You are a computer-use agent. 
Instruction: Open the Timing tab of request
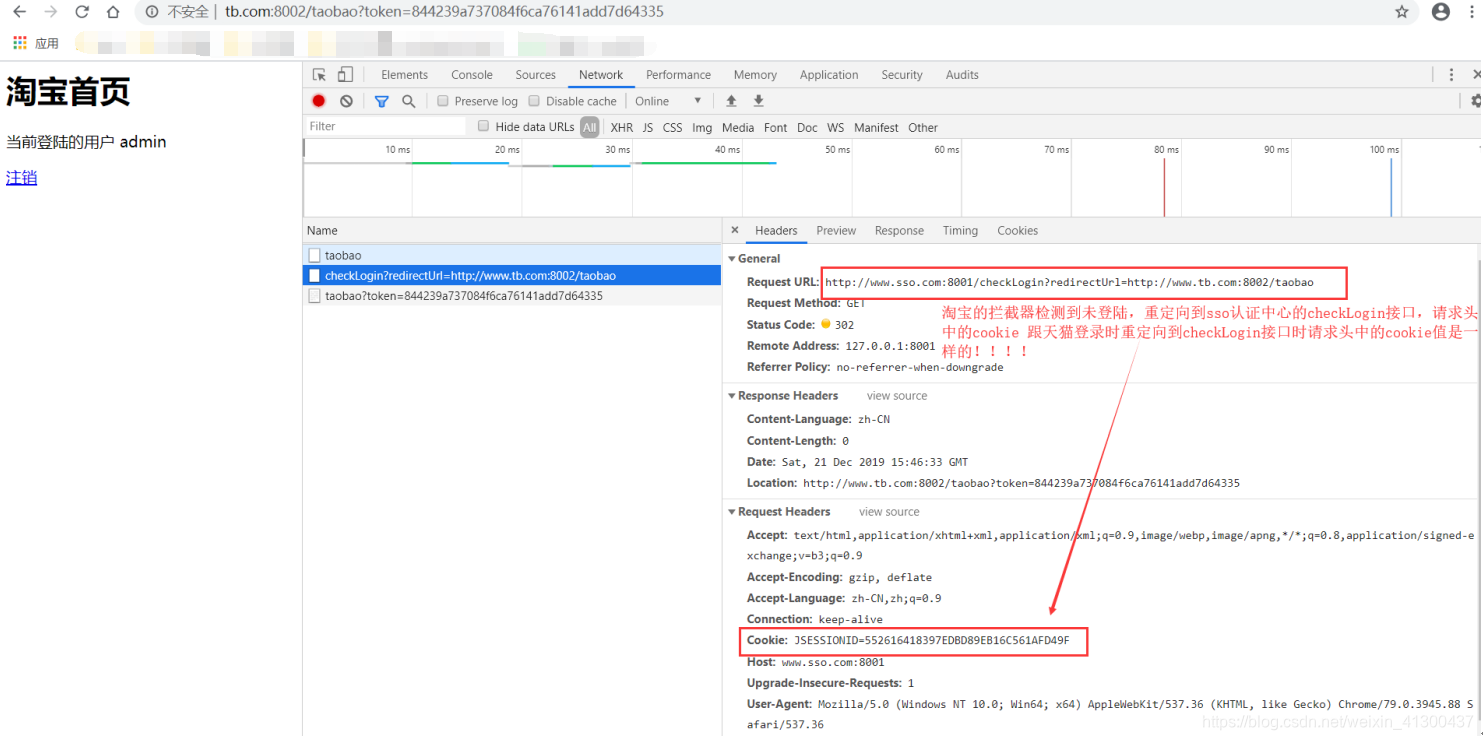coord(960,230)
